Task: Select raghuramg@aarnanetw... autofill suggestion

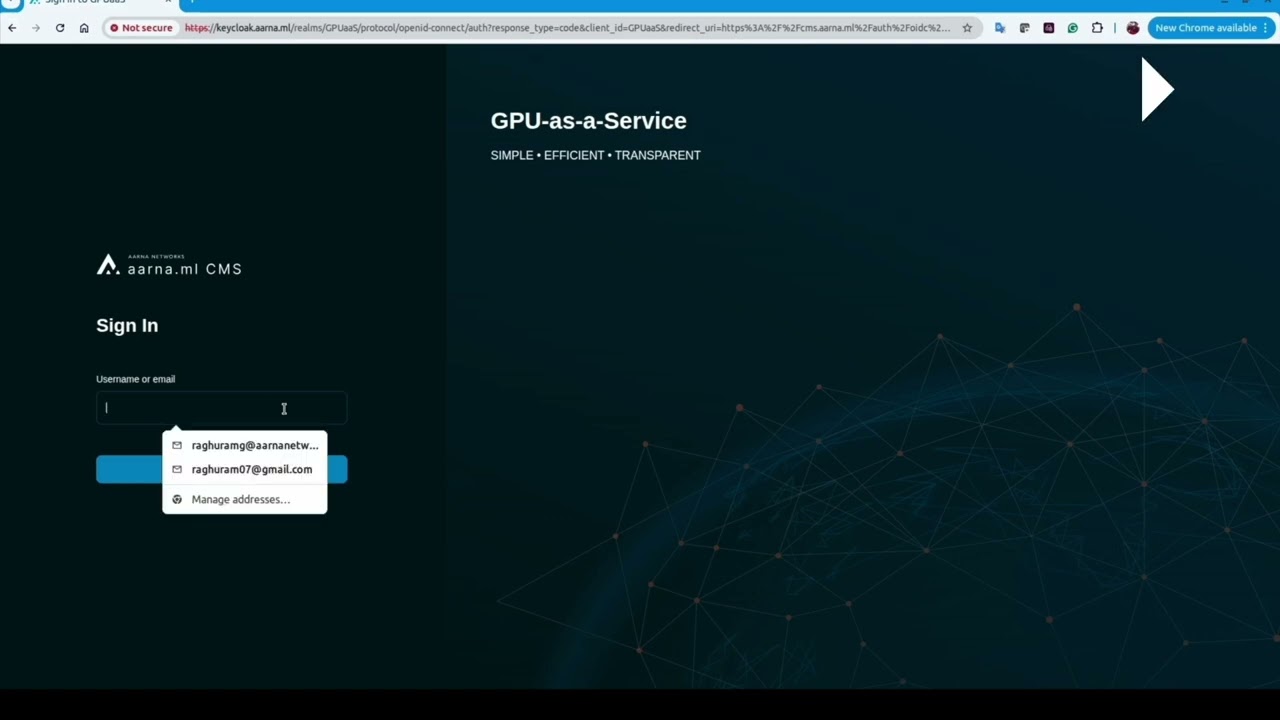Action: click(x=244, y=445)
